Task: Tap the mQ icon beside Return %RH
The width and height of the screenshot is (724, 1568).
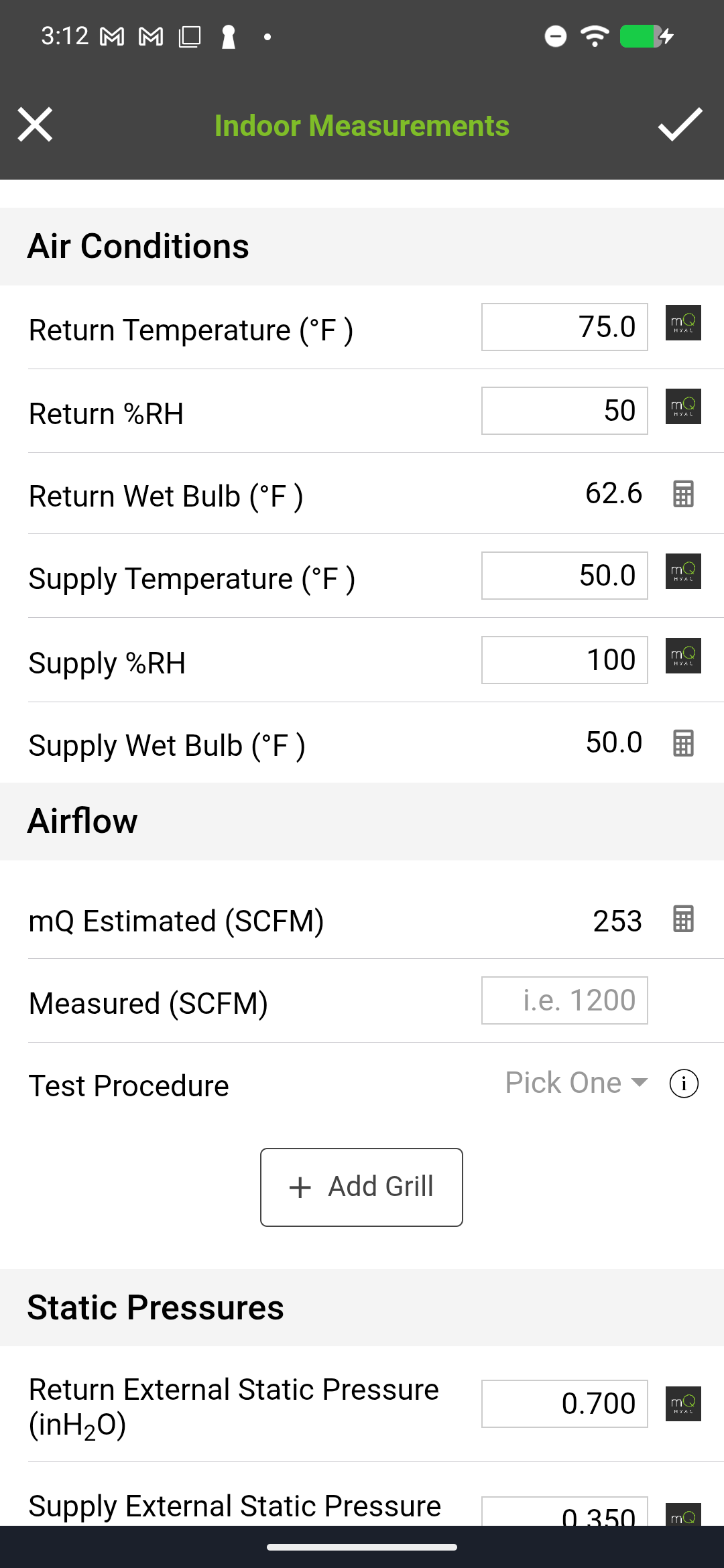Action: pos(683,407)
